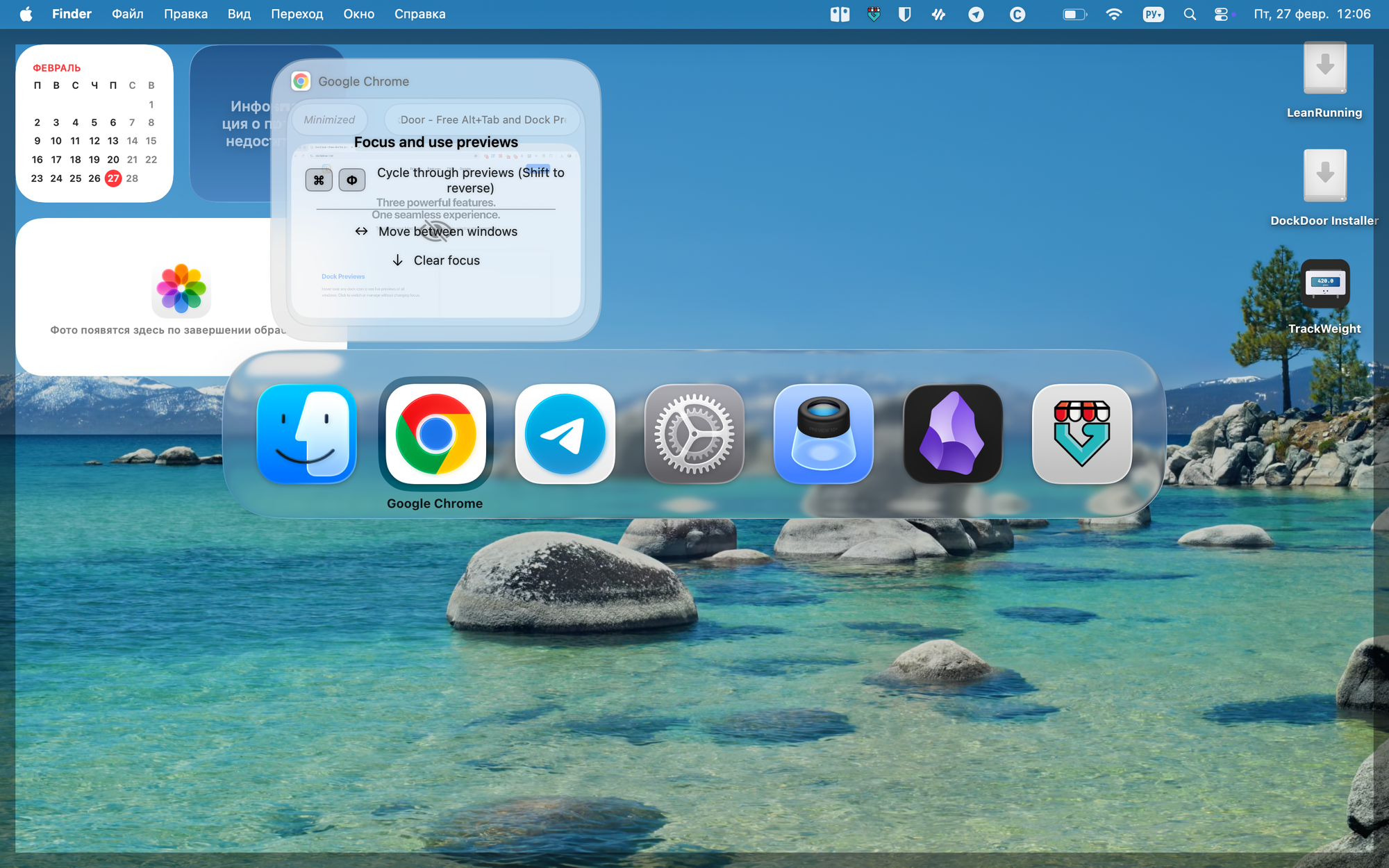
Task: Open Finder from the app switcher
Action: coord(306,434)
